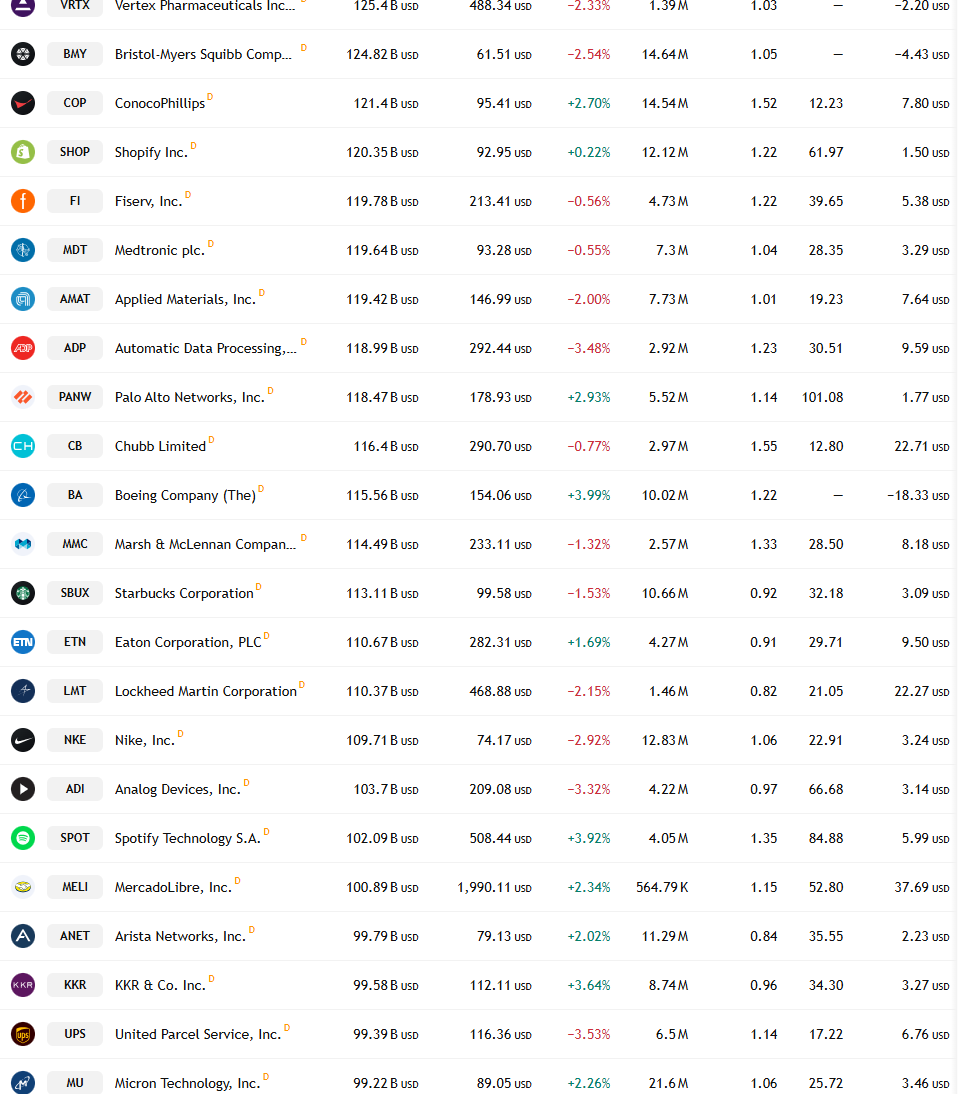Open the SBUX ticker badge
958x1094 pixels.
click(x=75, y=593)
